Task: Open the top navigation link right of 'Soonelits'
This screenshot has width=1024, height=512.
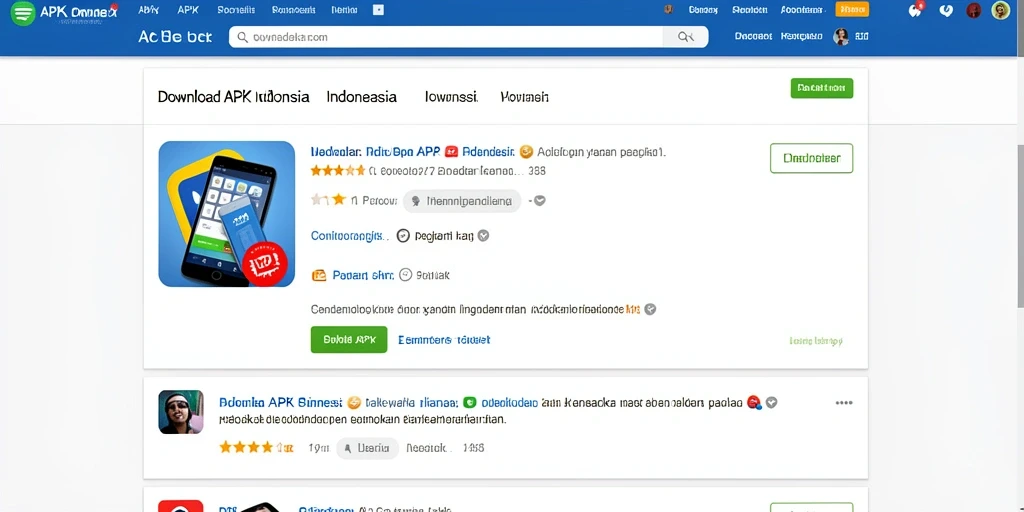Action: pos(293,10)
